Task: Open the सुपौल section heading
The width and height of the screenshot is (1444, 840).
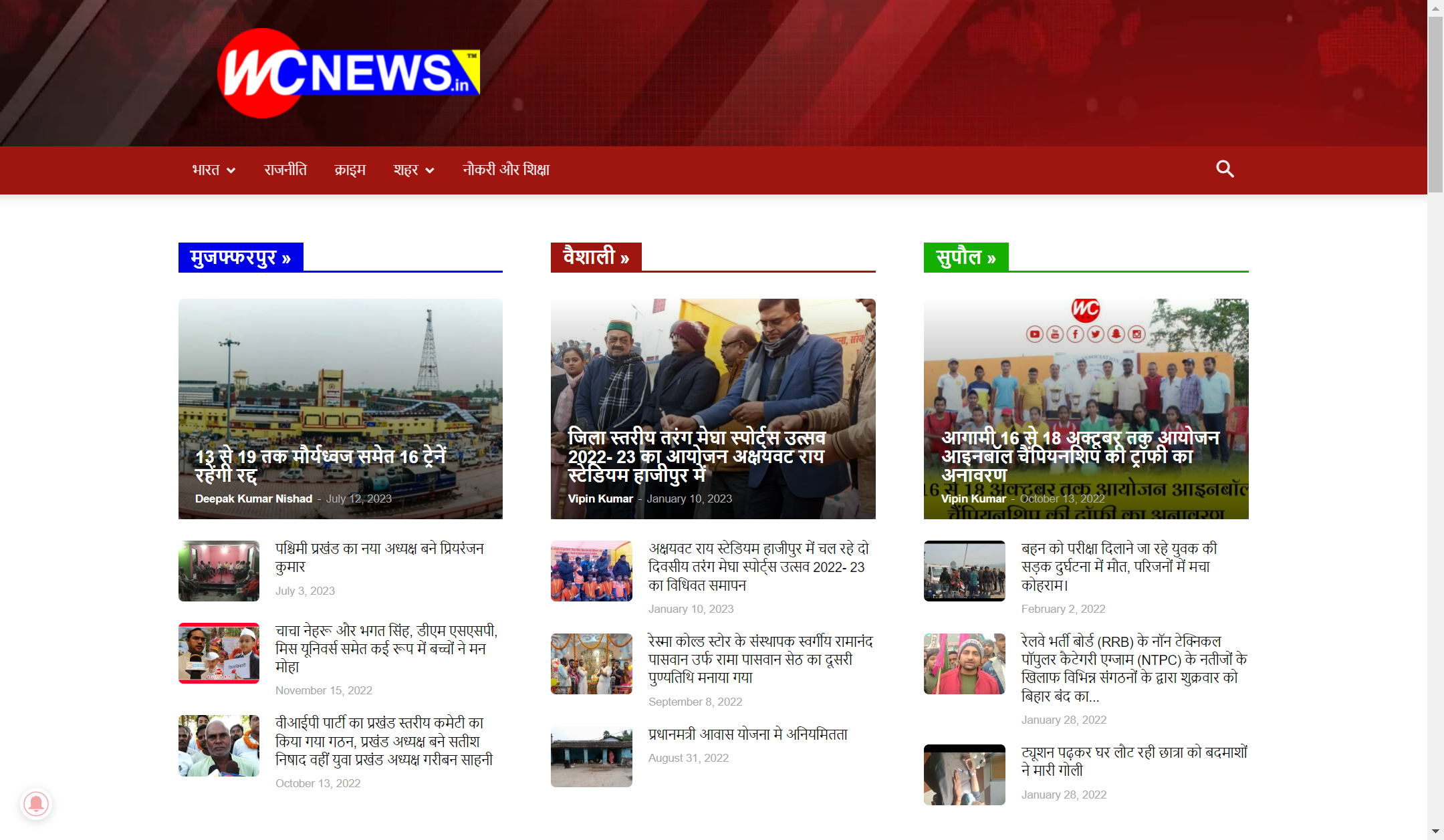Action: click(x=966, y=257)
